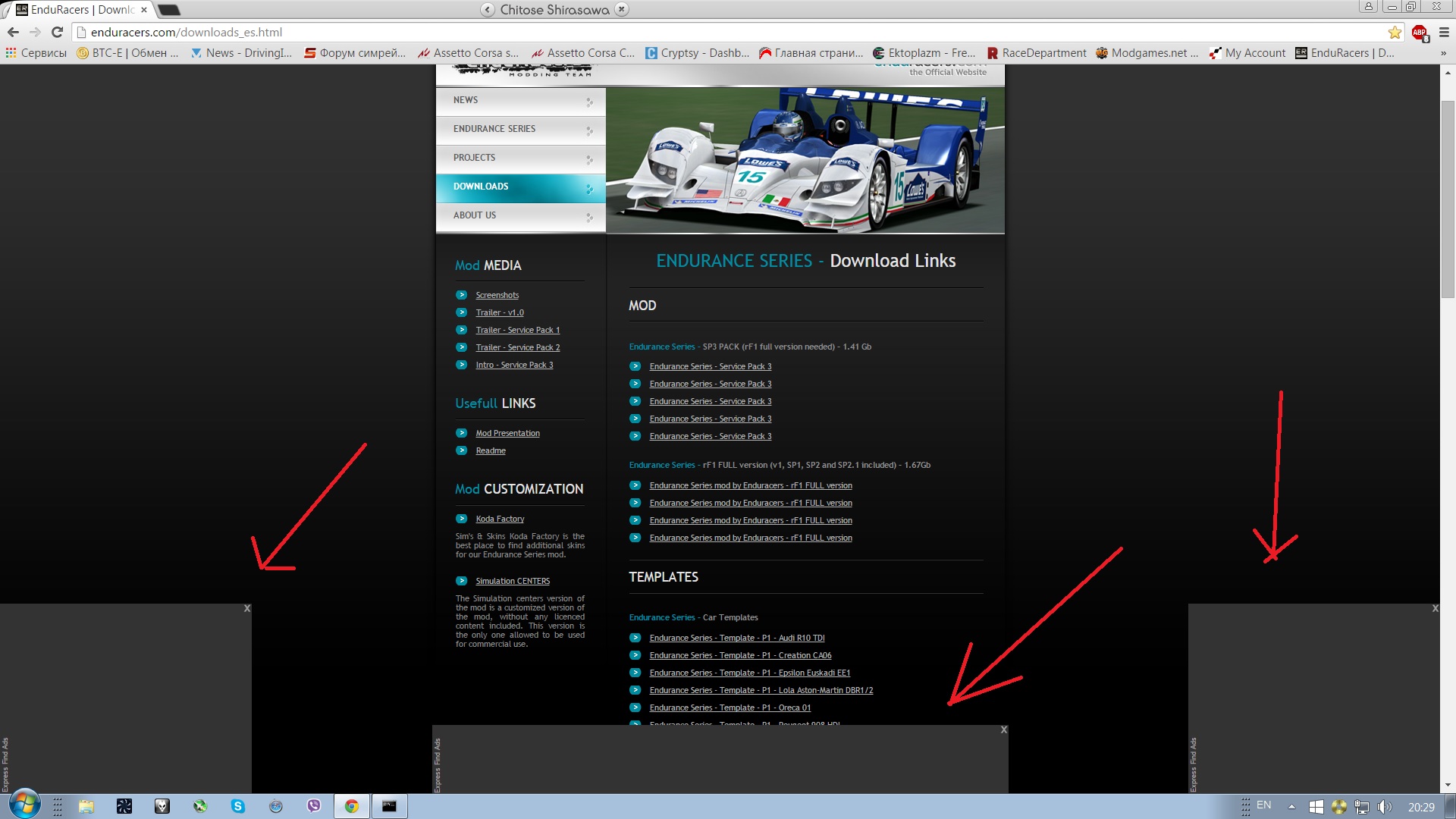Close the right side ad panel
Image resolution: width=1456 pixels, height=819 pixels.
pos(1435,608)
